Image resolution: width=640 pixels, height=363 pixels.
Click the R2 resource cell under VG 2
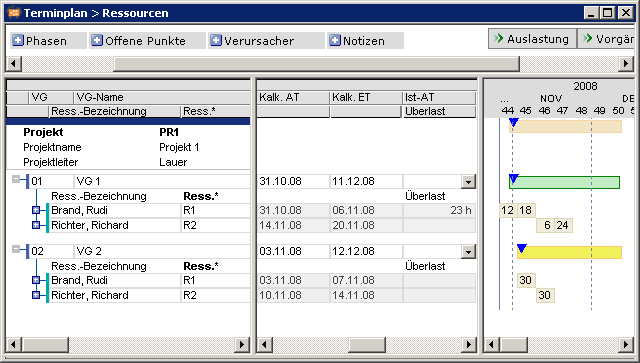click(216, 295)
